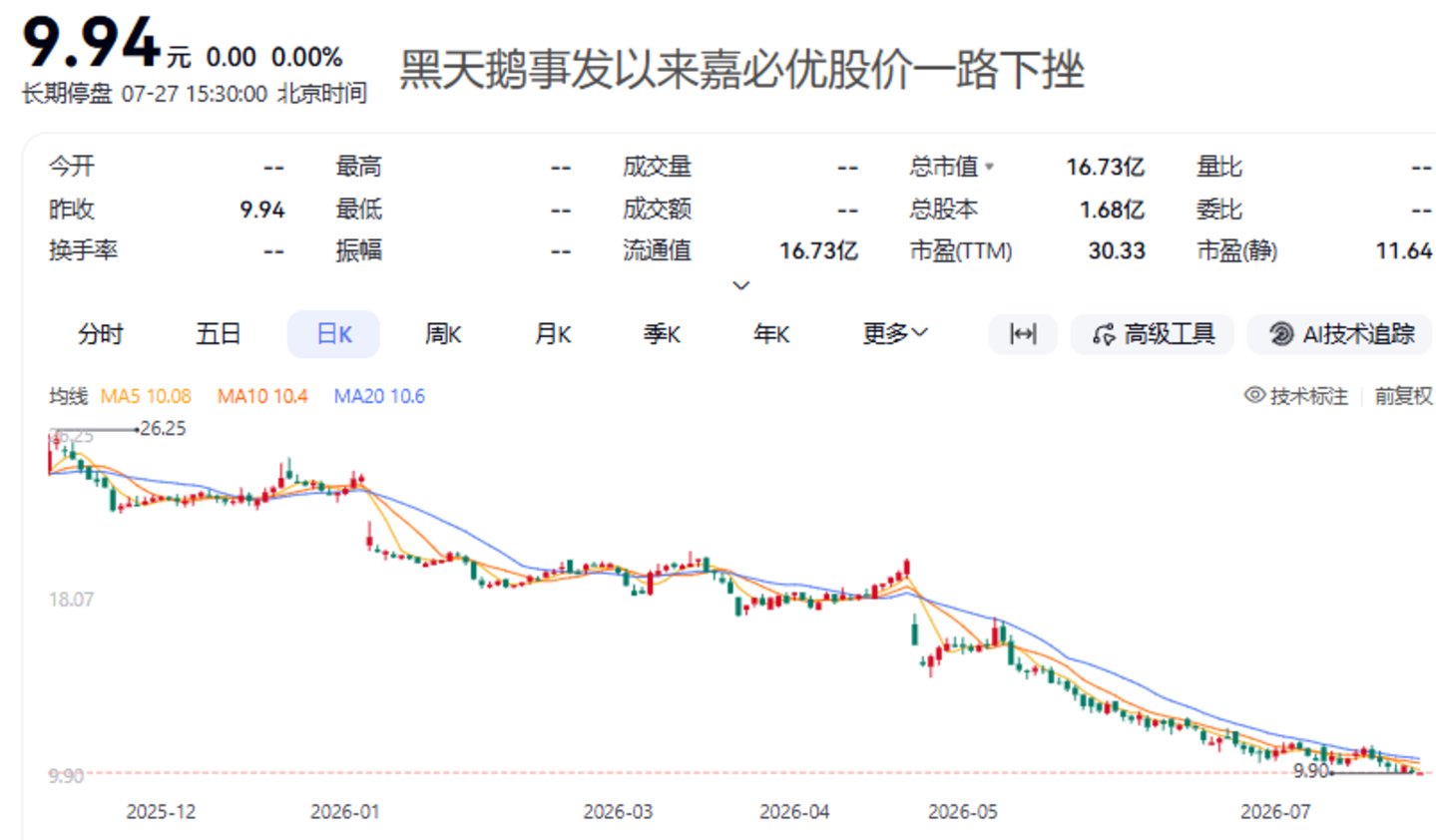Click the MA10 10.4 indicator label
Image resolution: width=1436 pixels, height=840 pixels.
click(x=262, y=396)
